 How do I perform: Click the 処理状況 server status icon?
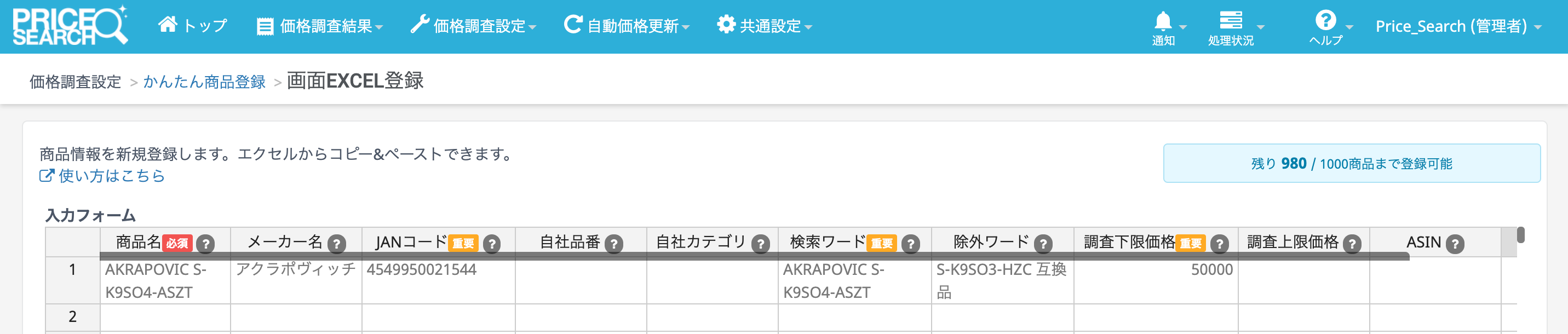pyautogui.click(x=1230, y=21)
